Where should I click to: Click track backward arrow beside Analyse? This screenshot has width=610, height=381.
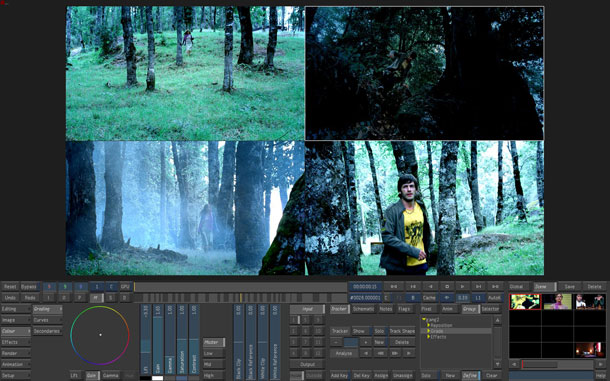[x=366, y=353]
